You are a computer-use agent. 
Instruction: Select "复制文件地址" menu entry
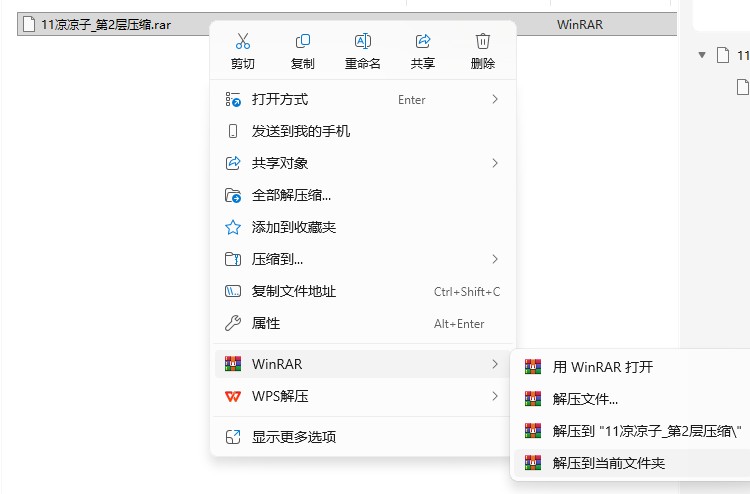pyautogui.click(x=294, y=291)
